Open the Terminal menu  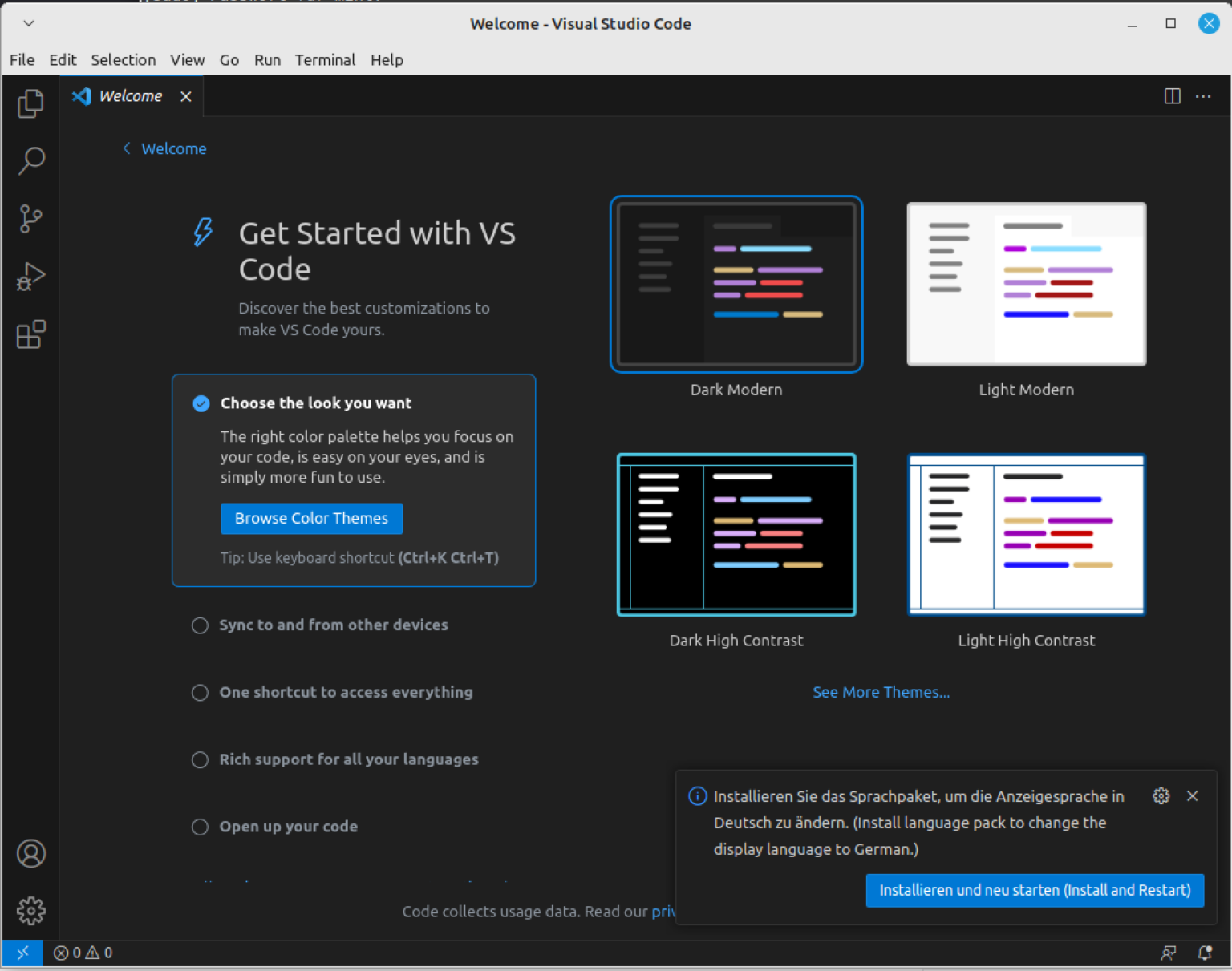(325, 59)
